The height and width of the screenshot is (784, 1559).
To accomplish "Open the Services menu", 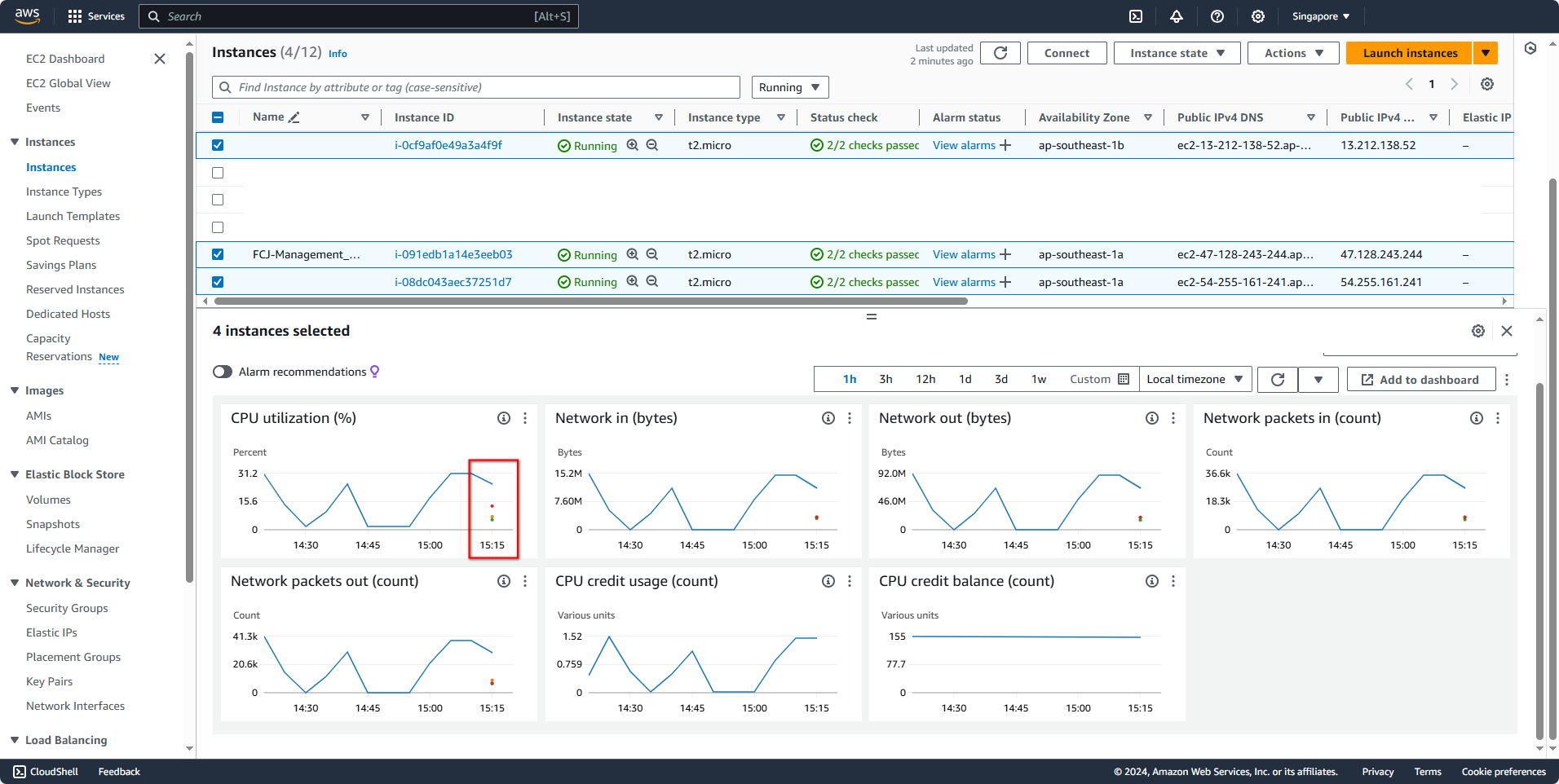I will point(96,16).
